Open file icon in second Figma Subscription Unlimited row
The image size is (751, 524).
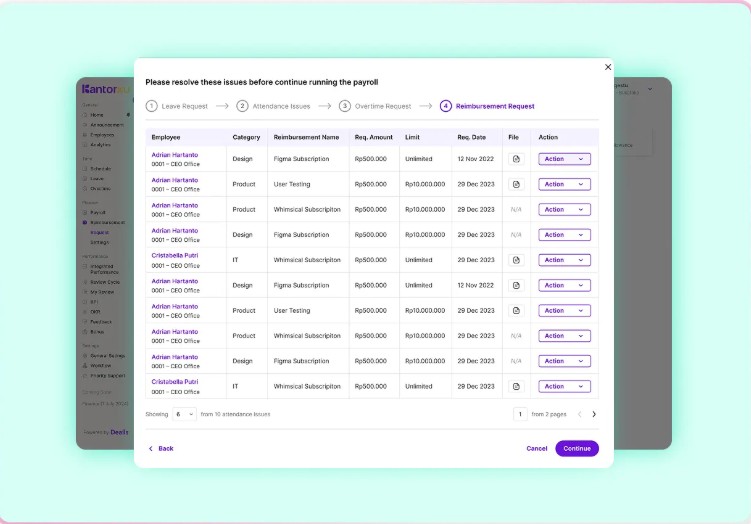click(x=516, y=285)
